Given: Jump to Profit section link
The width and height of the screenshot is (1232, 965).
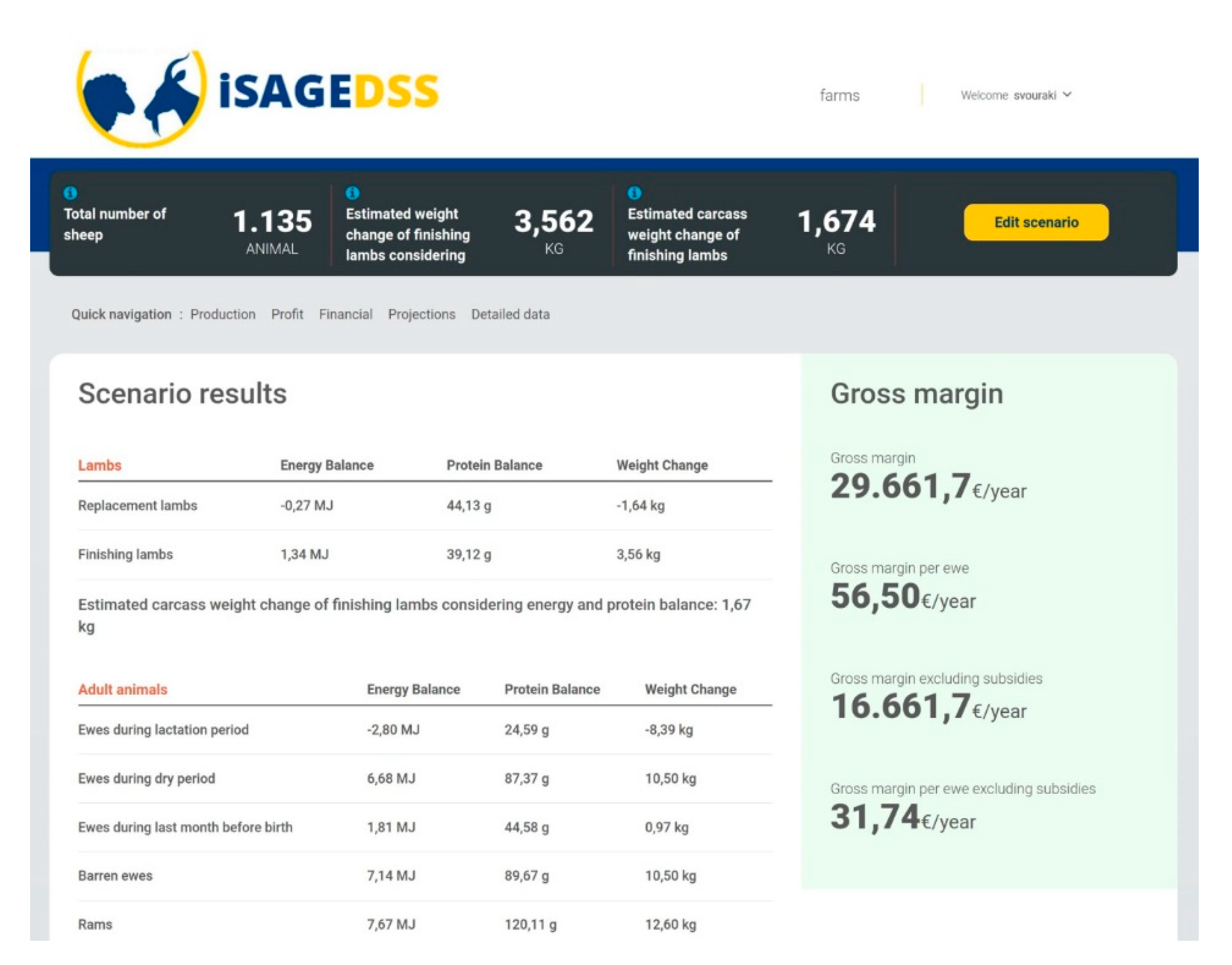Looking at the screenshot, I should click(x=287, y=314).
